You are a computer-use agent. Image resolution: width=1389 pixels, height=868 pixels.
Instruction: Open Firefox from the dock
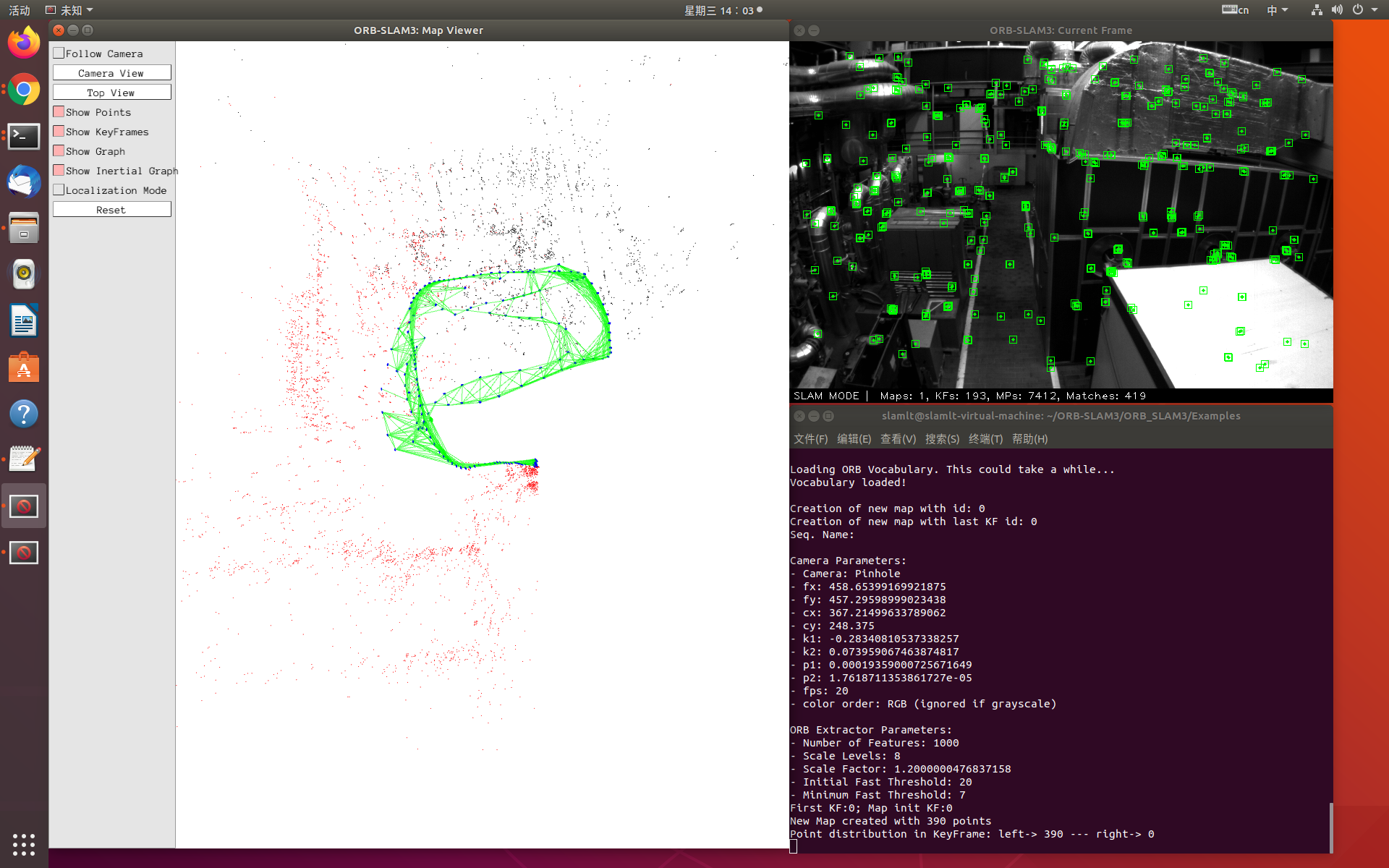coord(24,43)
